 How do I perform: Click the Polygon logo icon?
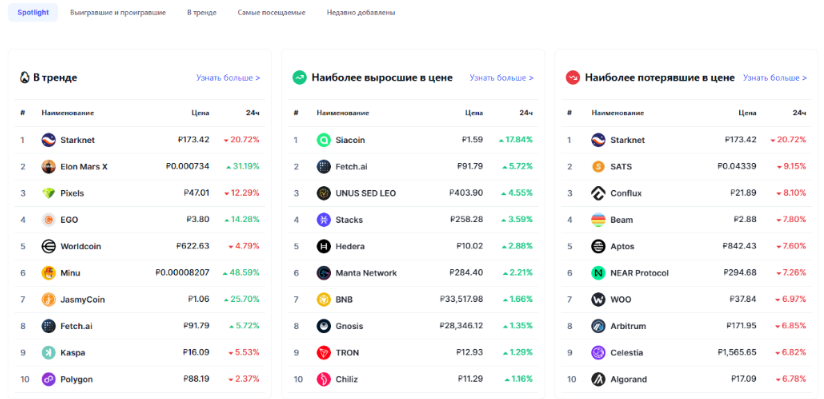(48, 379)
